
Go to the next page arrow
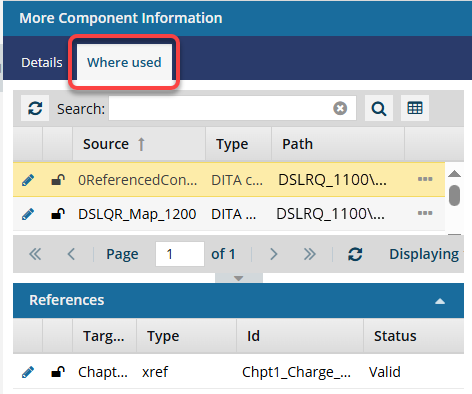(273, 254)
